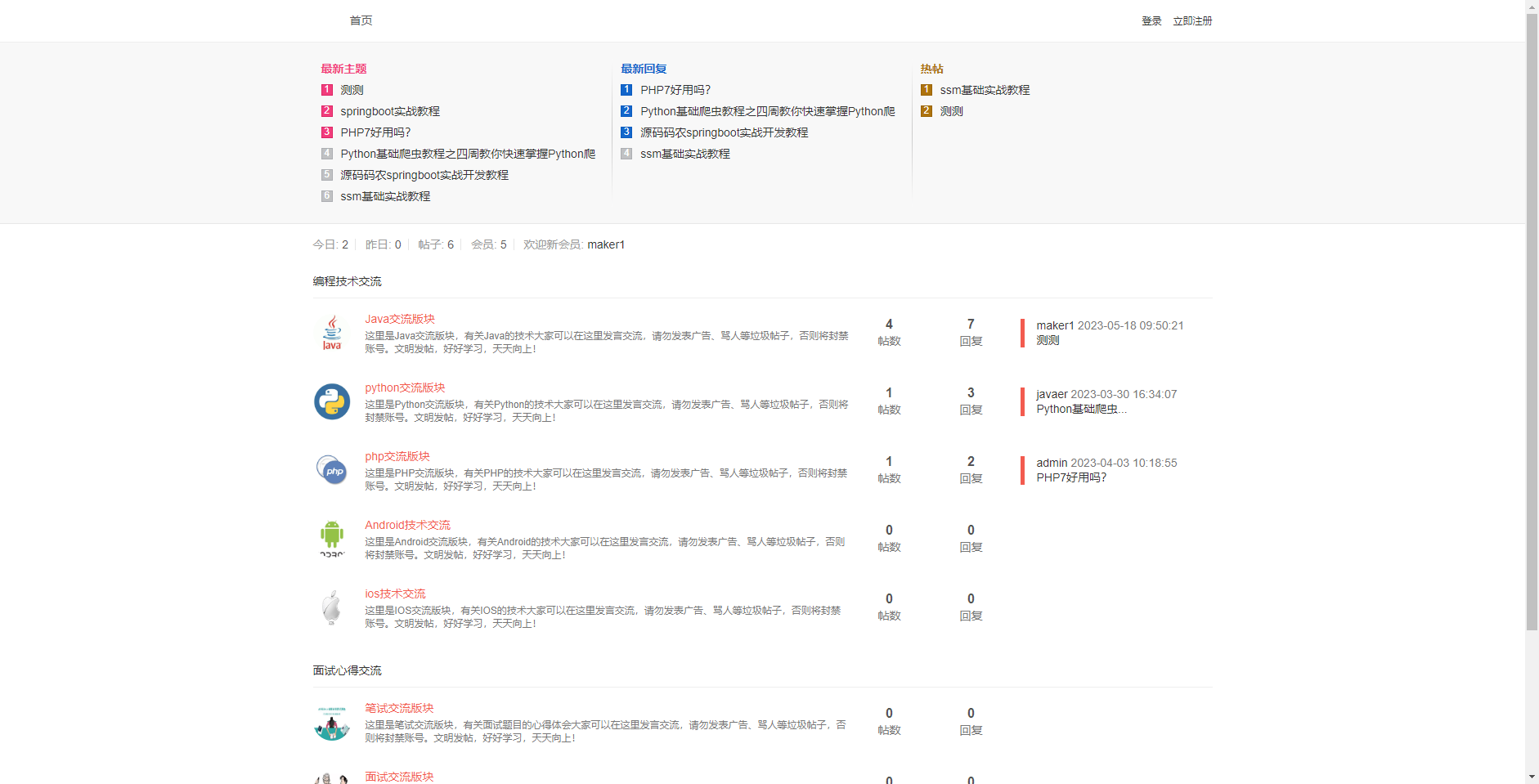
Task: Open the Android技术交流 forum title
Action: (x=407, y=525)
